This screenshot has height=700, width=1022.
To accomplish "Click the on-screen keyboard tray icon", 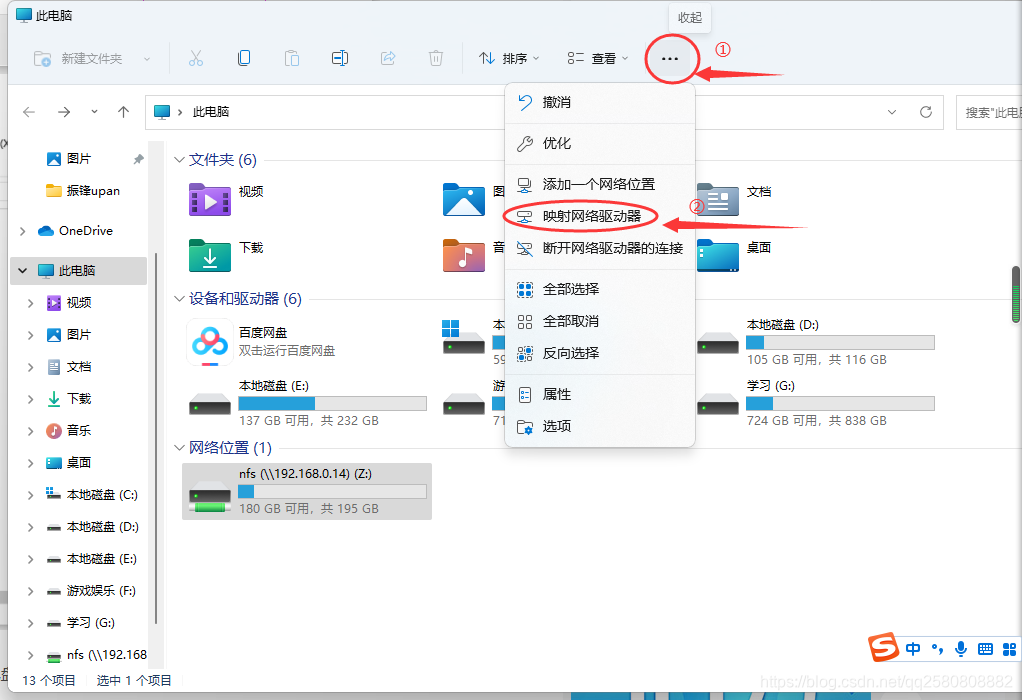I will (984, 649).
